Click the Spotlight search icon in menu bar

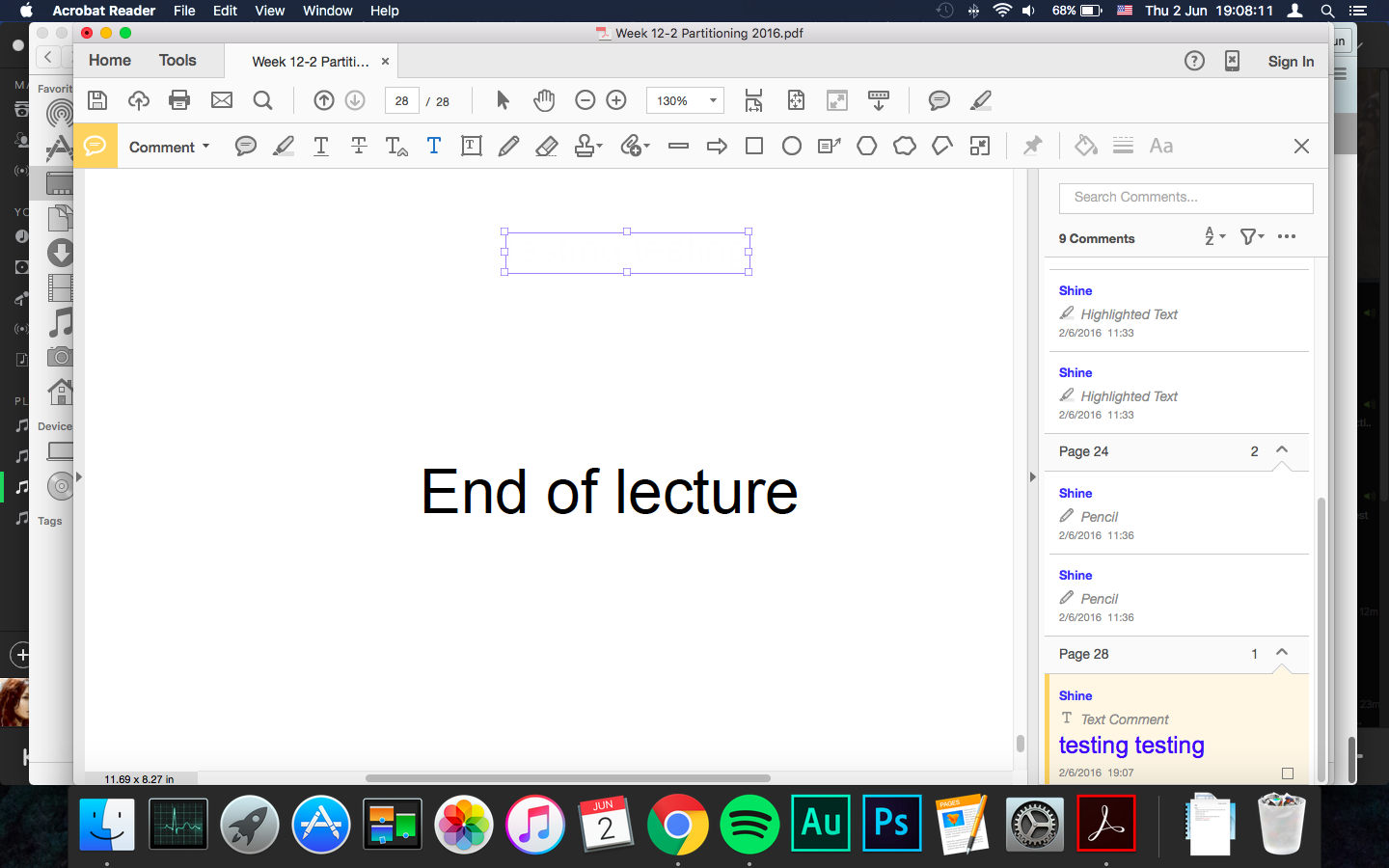click(x=1327, y=11)
